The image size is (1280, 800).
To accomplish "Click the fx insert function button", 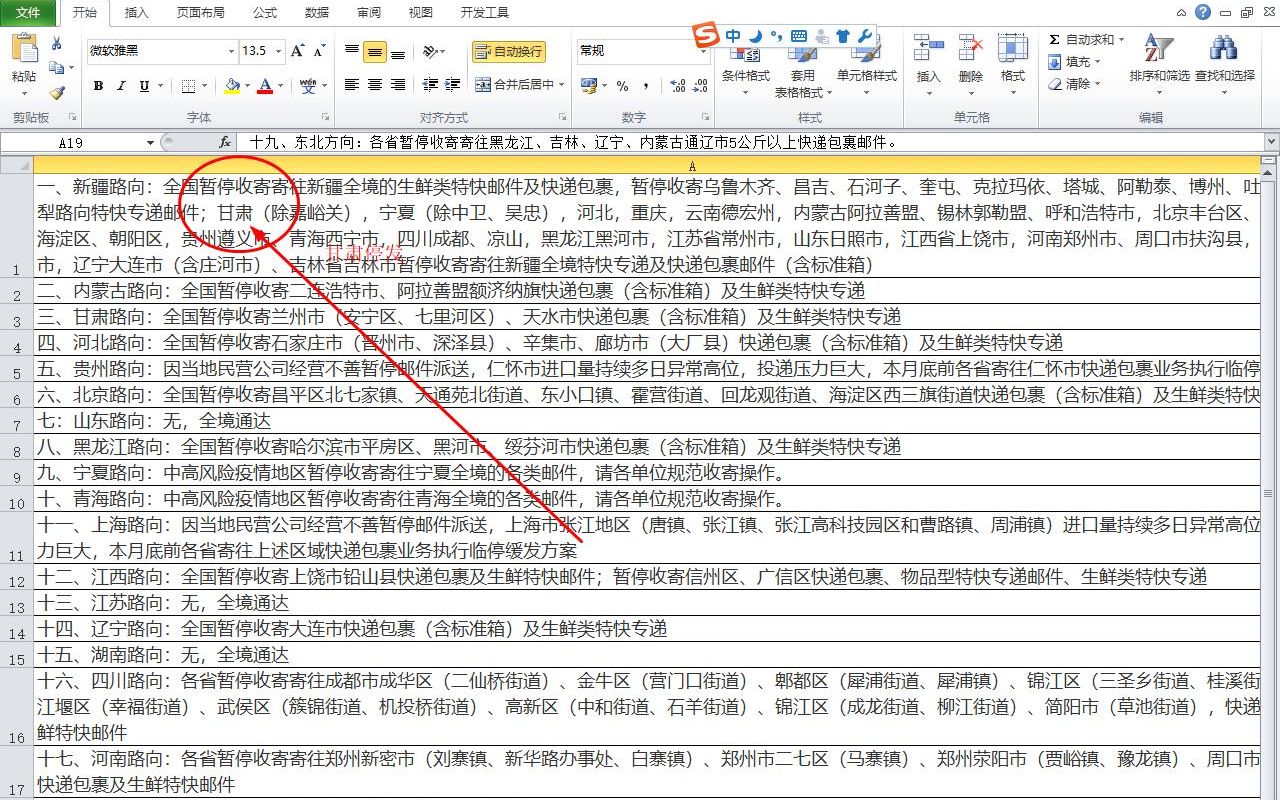I will click(x=225, y=143).
